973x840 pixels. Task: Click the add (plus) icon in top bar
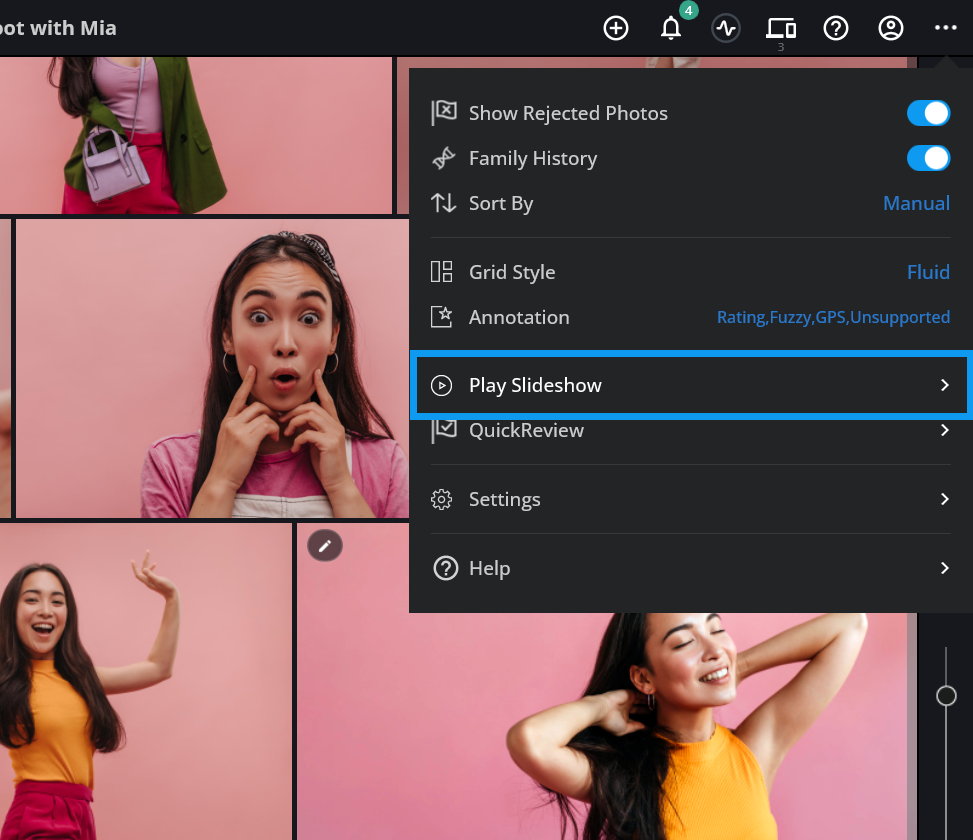tap(616, 28)
